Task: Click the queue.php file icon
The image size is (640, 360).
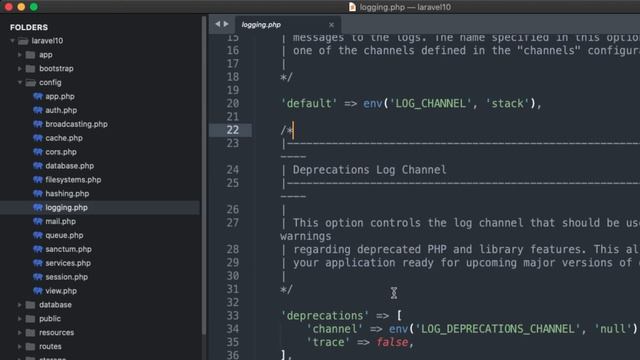Action: tap(38, 235)
